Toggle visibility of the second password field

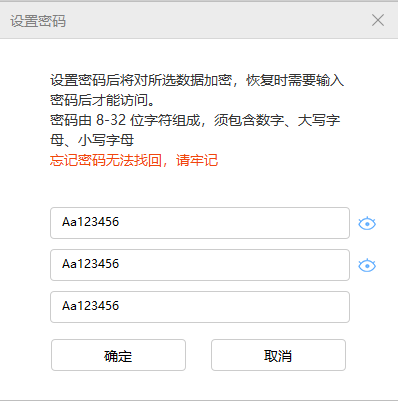pyautogui.click(x=367, y=265)
